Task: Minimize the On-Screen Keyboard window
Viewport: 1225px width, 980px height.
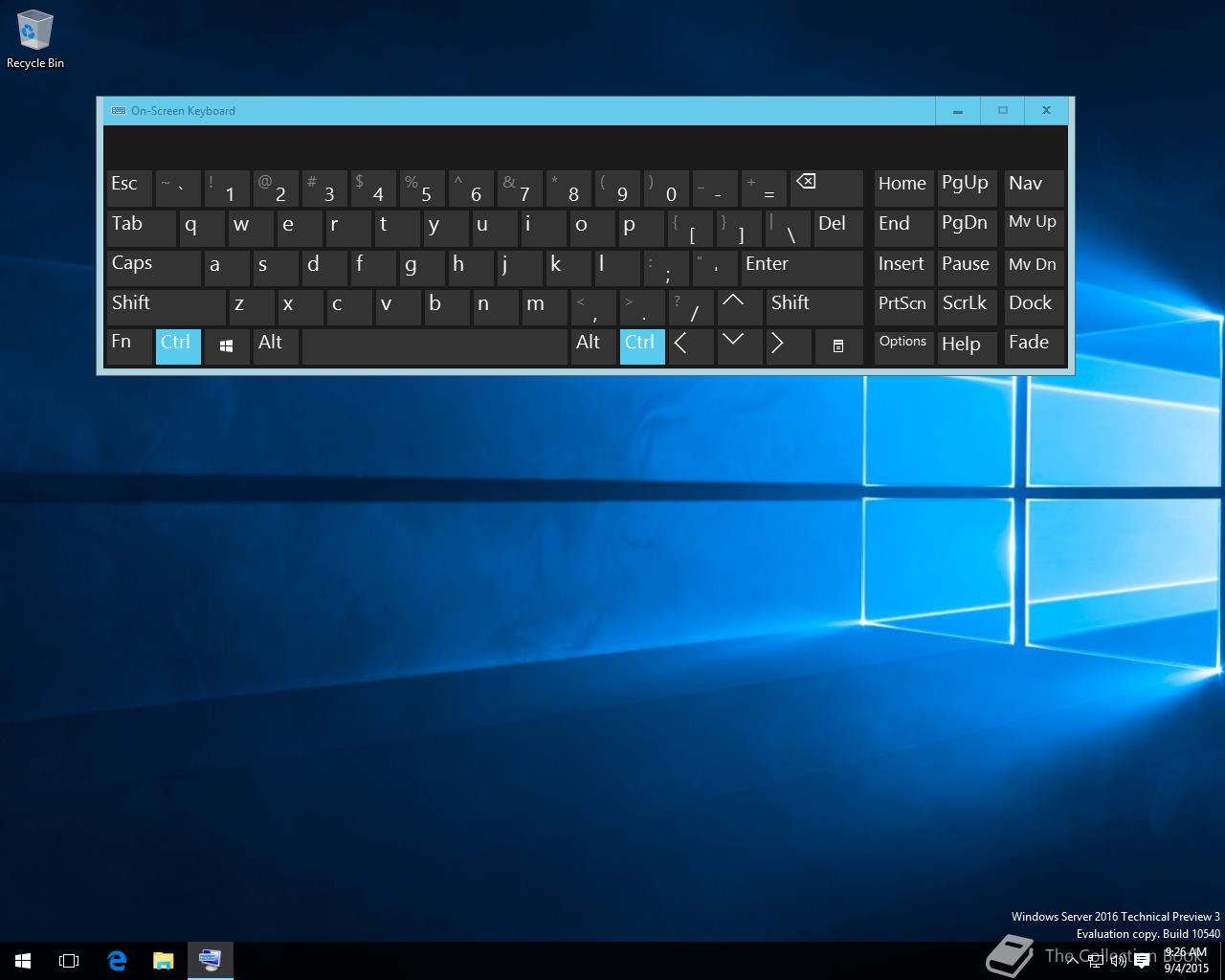Action: point(957,111)
